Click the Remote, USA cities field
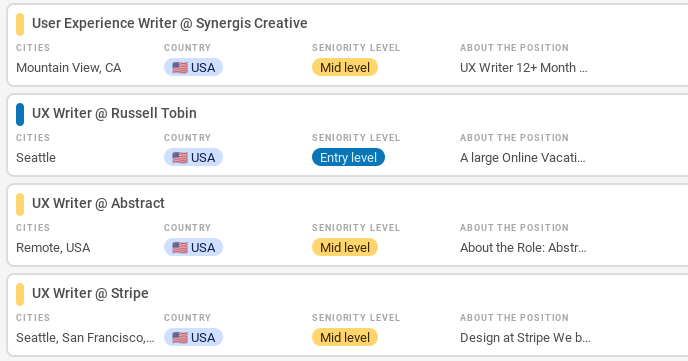Screen dimensions: 688x361 (x=53, y=247)
